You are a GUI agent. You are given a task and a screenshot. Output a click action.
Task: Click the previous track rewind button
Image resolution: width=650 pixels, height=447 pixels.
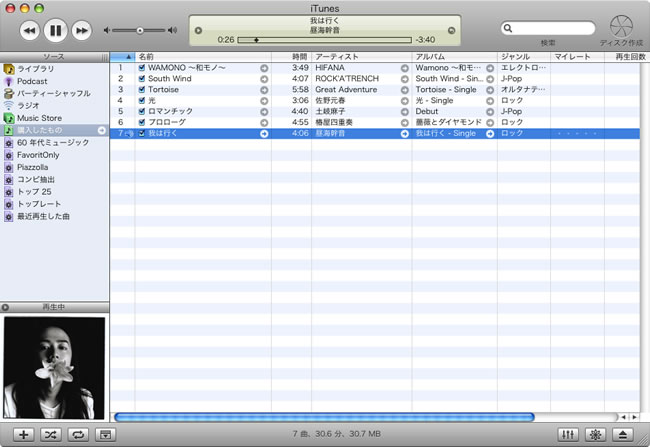[29, 30]
